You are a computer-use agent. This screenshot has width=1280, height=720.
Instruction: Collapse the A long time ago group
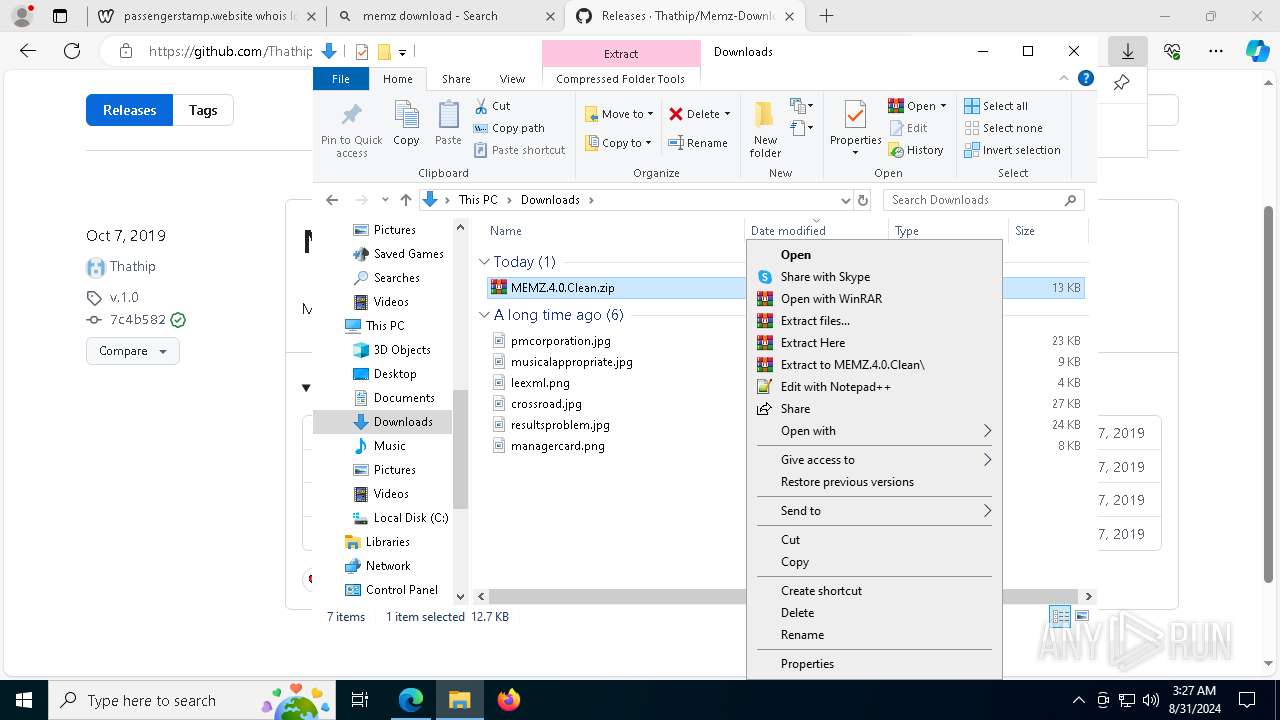tap(484, 315)
